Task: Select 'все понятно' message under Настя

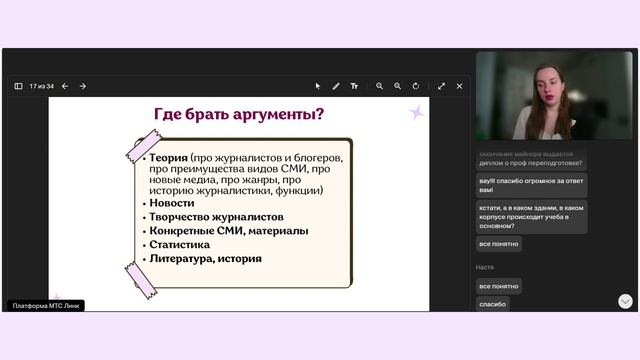Action: (x=499, y=287)
